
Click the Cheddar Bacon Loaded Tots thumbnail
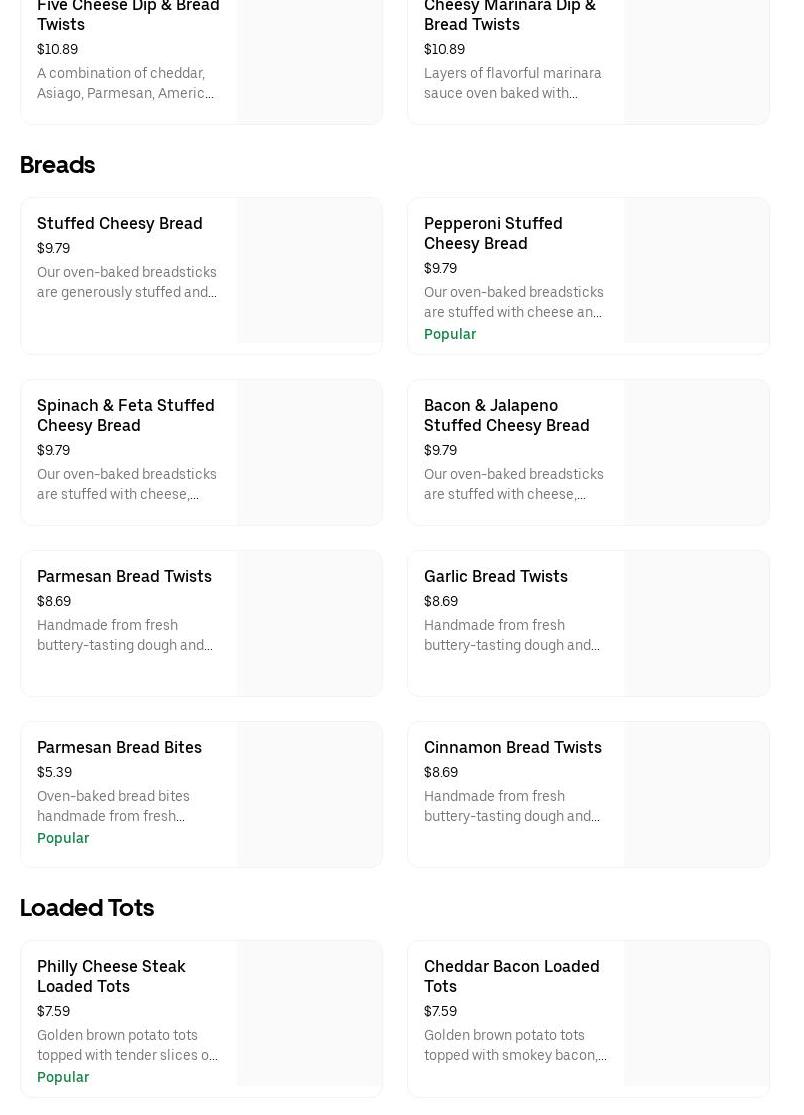[x=696, y=1013]
